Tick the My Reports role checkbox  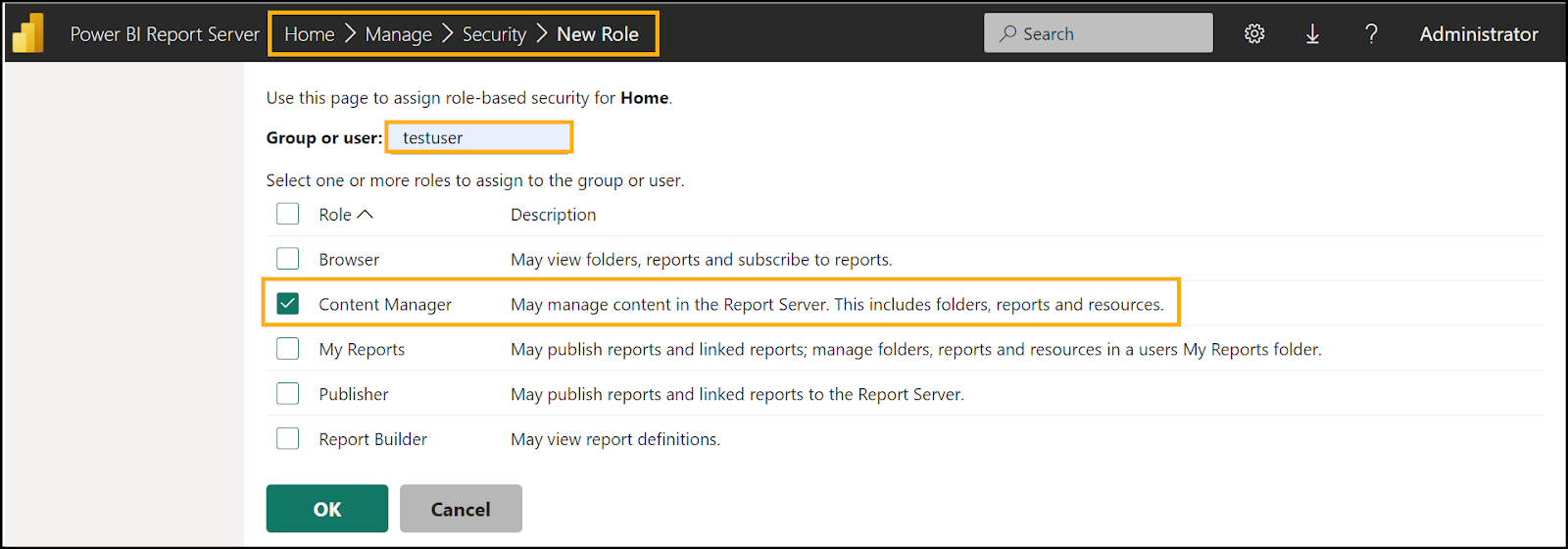[287, 349]
